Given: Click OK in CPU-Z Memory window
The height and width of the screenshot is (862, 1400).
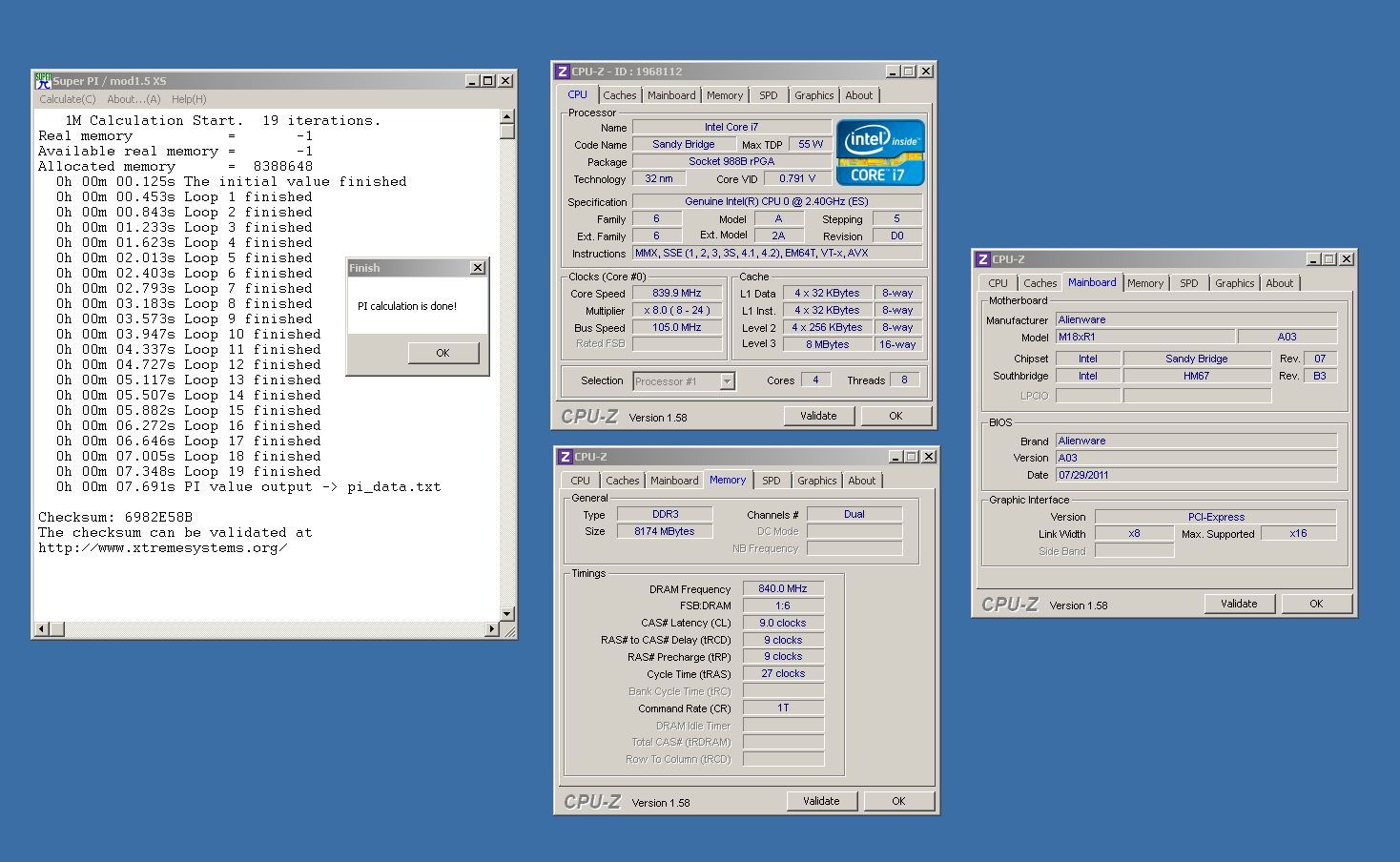Looking at the screenshot, I should 898,801.
